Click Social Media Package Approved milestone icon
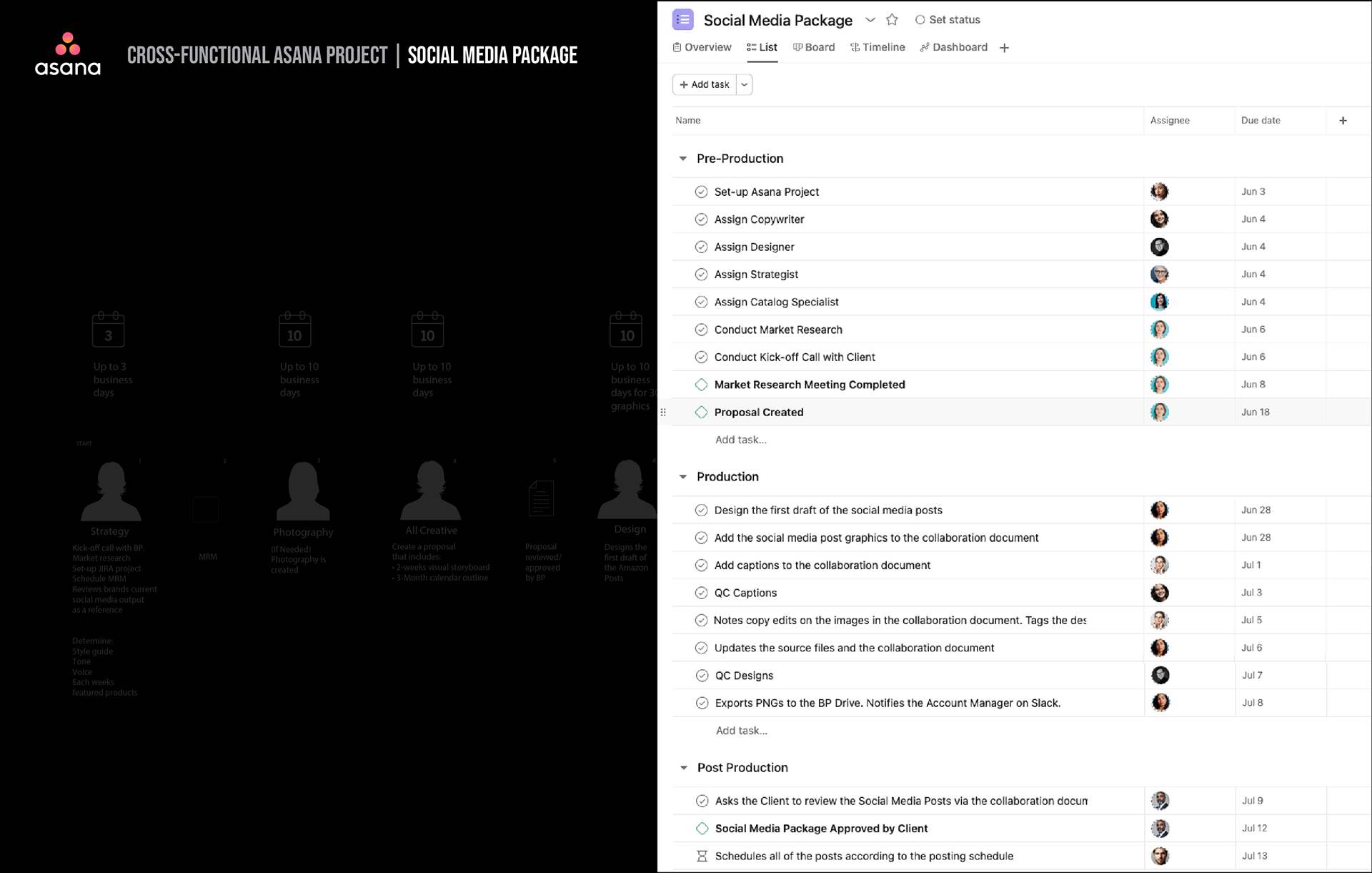This screenshot has width=1372, height=873. coord(702,829)
